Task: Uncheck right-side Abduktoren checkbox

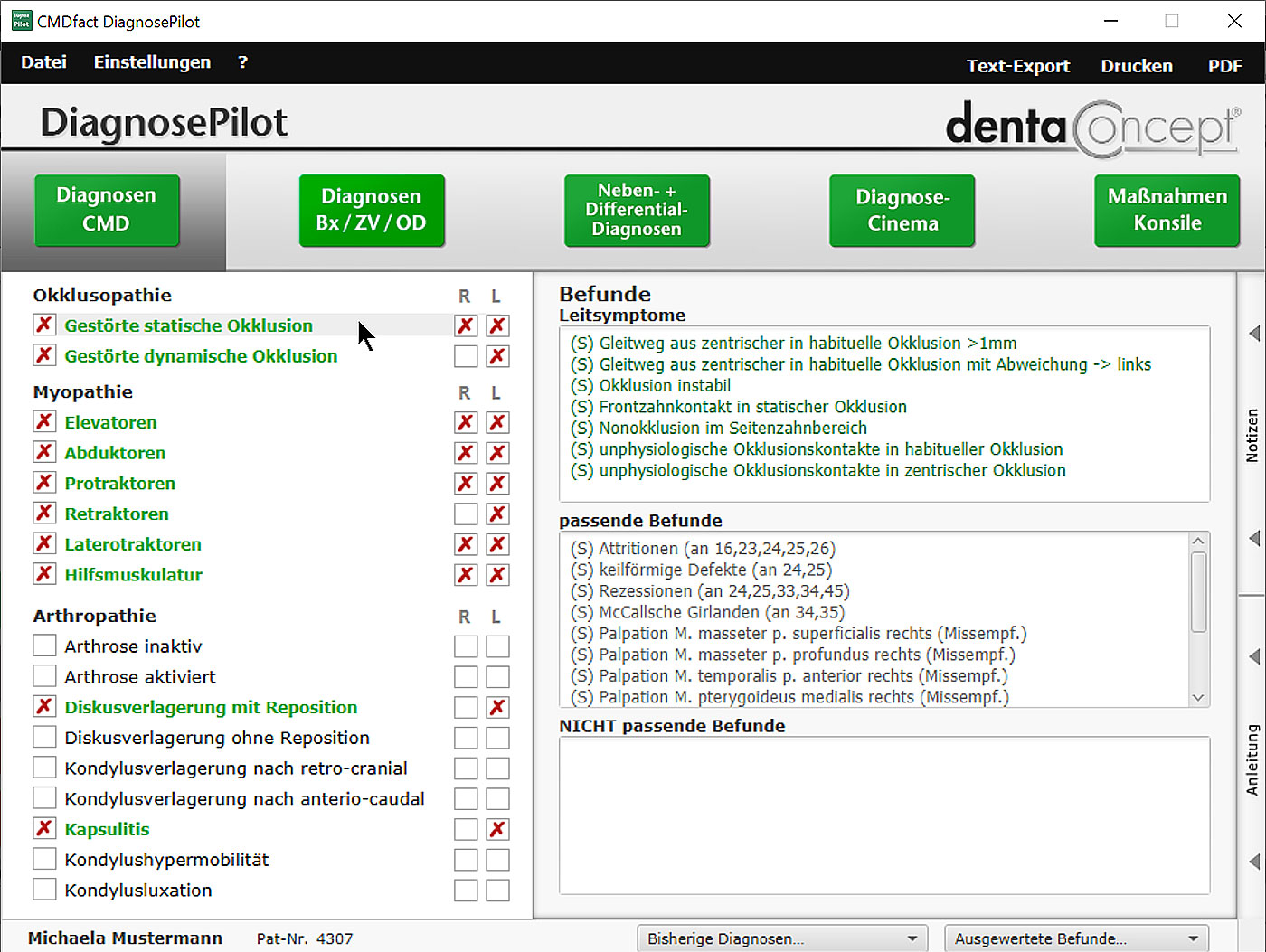Action: (466, 453)
